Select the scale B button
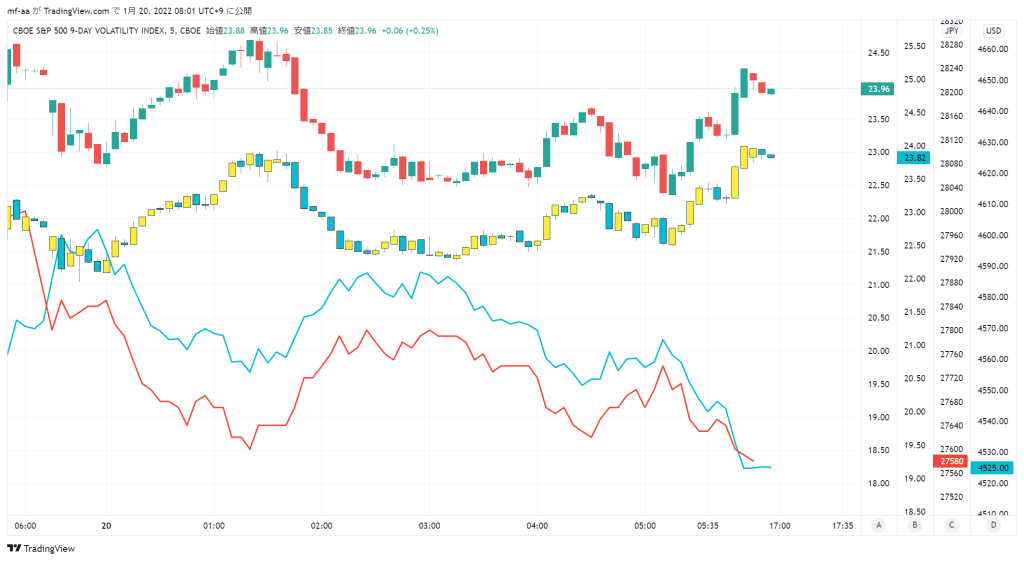This screenshot has width=1024, height=561. click(915, 525)
